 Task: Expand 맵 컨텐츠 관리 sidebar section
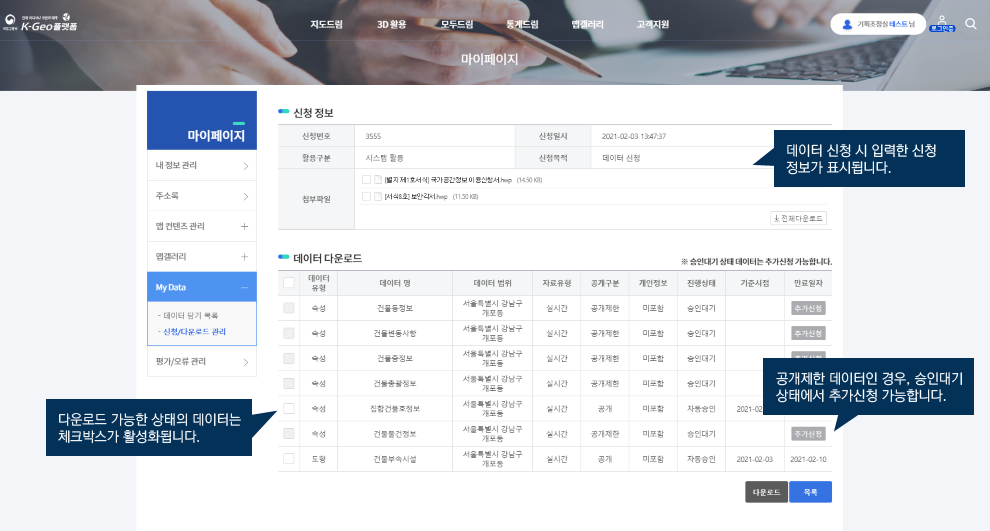coord(244,226)
